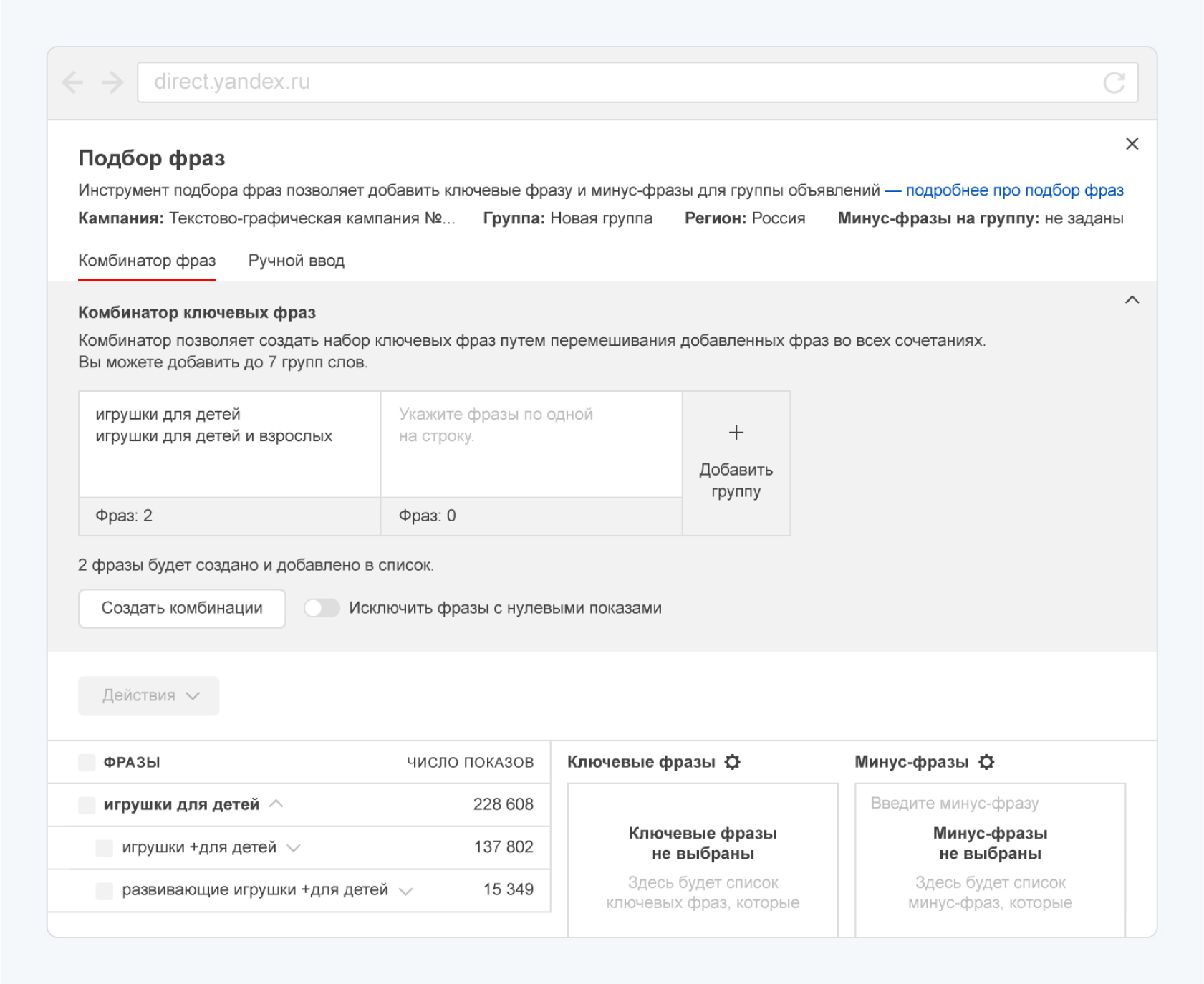The width and height of the screenshot is (1204, 984).
Task: Toggle Исключить фразы с нулевыми показами
Action: pyautogui.click(x=322, y=608)
